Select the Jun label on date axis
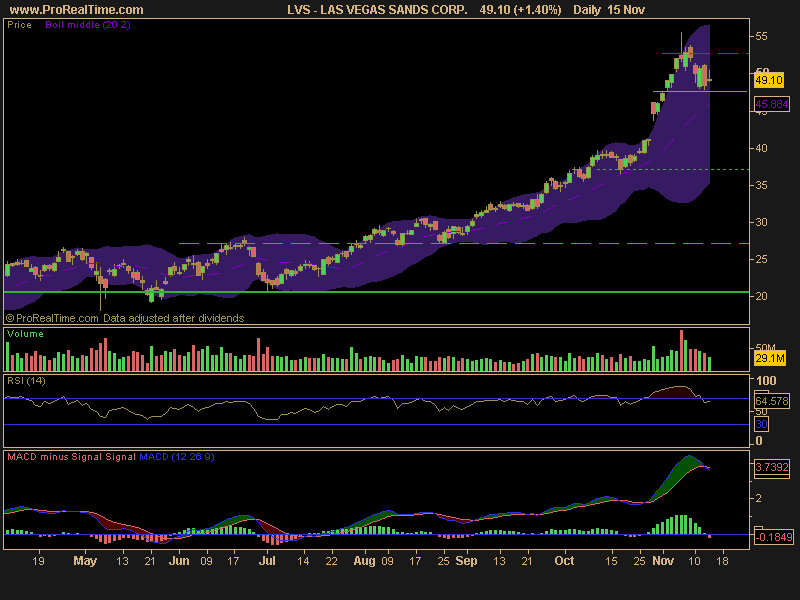This screenshot has width=800, height=600. (x=179, y=561)
